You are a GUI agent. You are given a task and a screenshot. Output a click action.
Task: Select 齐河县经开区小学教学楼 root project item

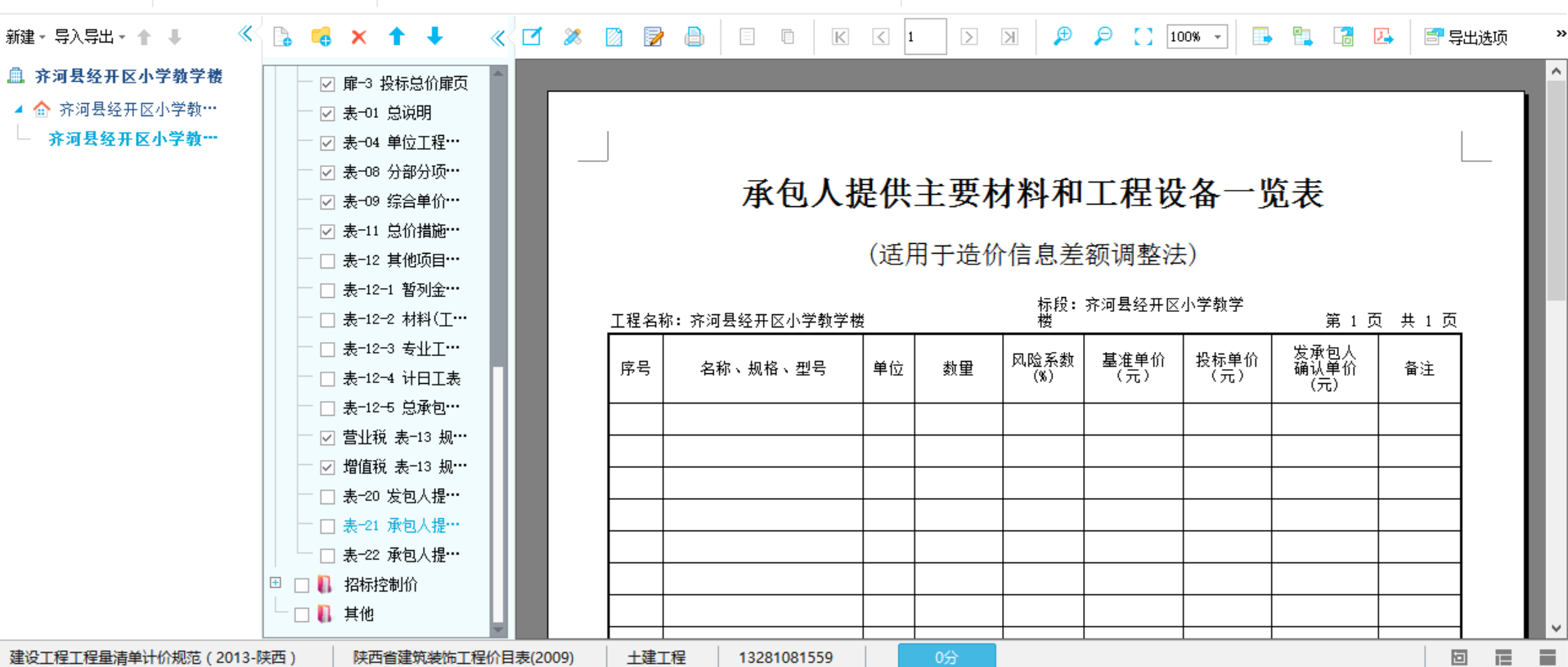point(128,76)
